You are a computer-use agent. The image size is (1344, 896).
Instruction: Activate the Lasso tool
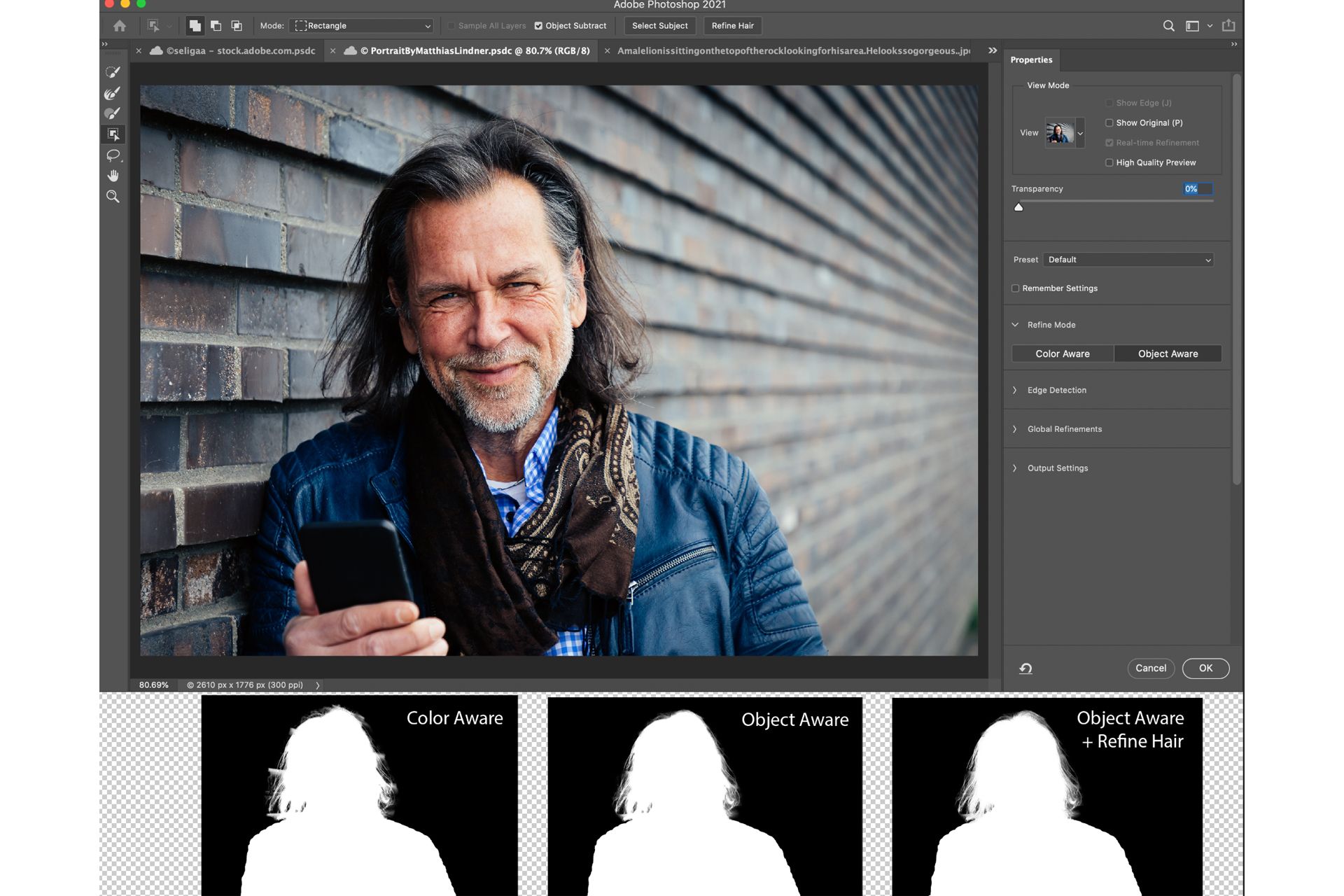(112, 155)
